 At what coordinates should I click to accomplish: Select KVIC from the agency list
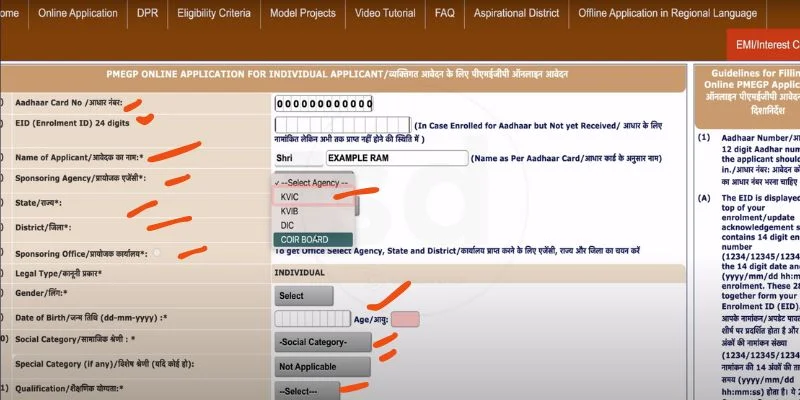tap(314, 197)
